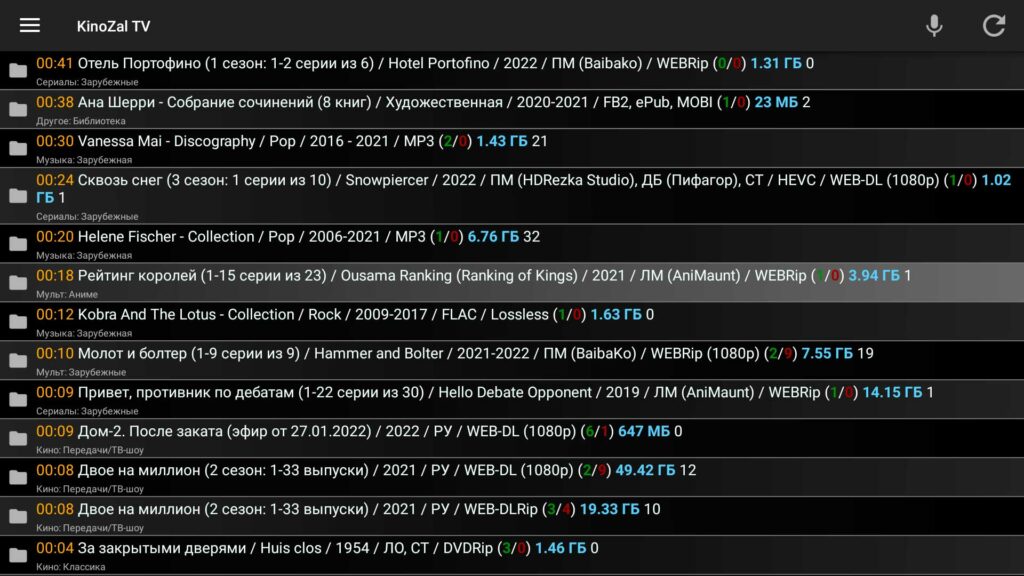Click the 1.46 ГБ size value
This screenshot has width=1024, height=576.
[560, 549]
